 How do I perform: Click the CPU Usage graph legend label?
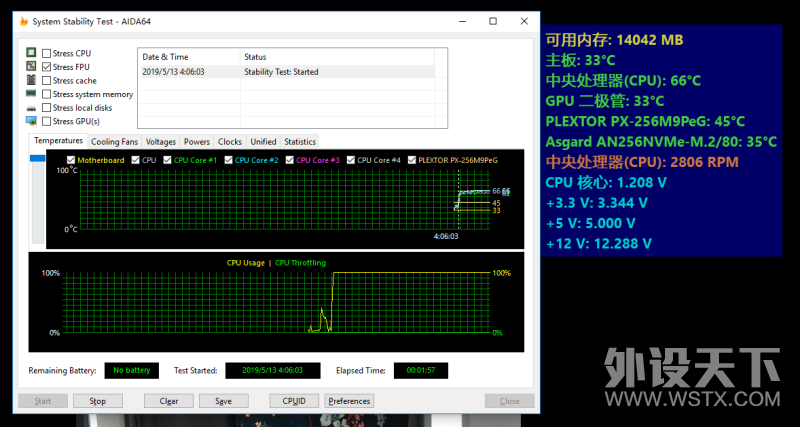click(x=246, y=263)
